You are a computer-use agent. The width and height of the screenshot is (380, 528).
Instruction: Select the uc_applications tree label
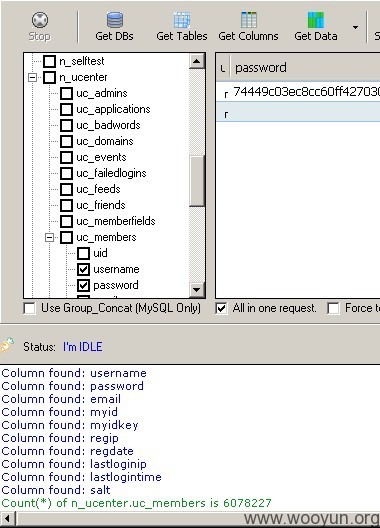(x=113, y=109)
